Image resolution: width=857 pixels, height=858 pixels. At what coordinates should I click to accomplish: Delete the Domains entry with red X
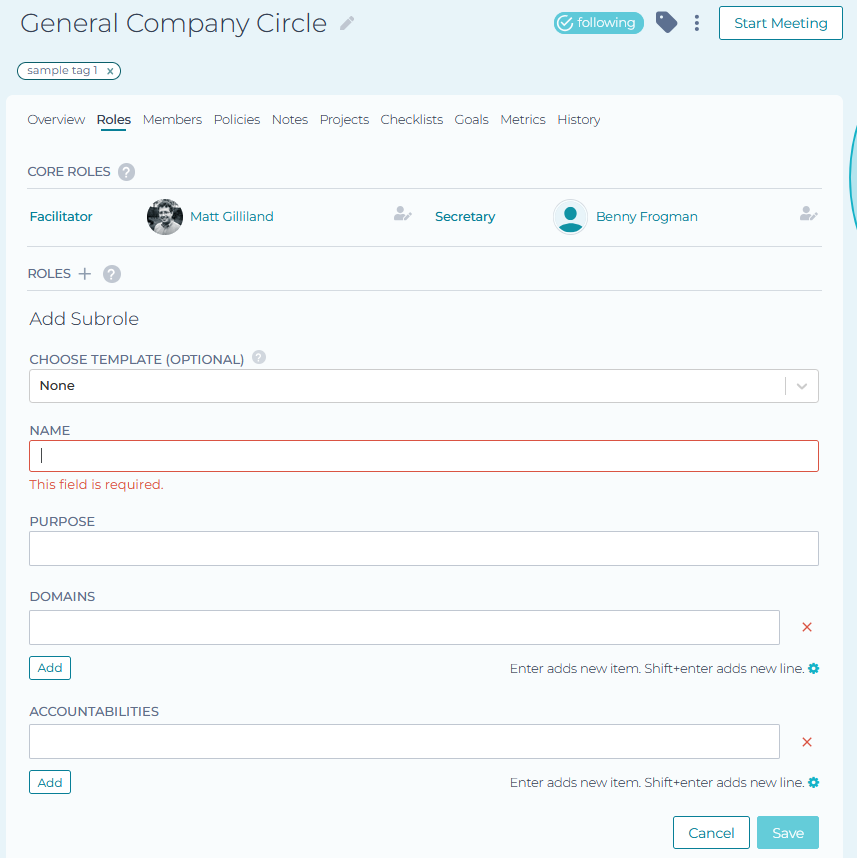click(807, 627)
